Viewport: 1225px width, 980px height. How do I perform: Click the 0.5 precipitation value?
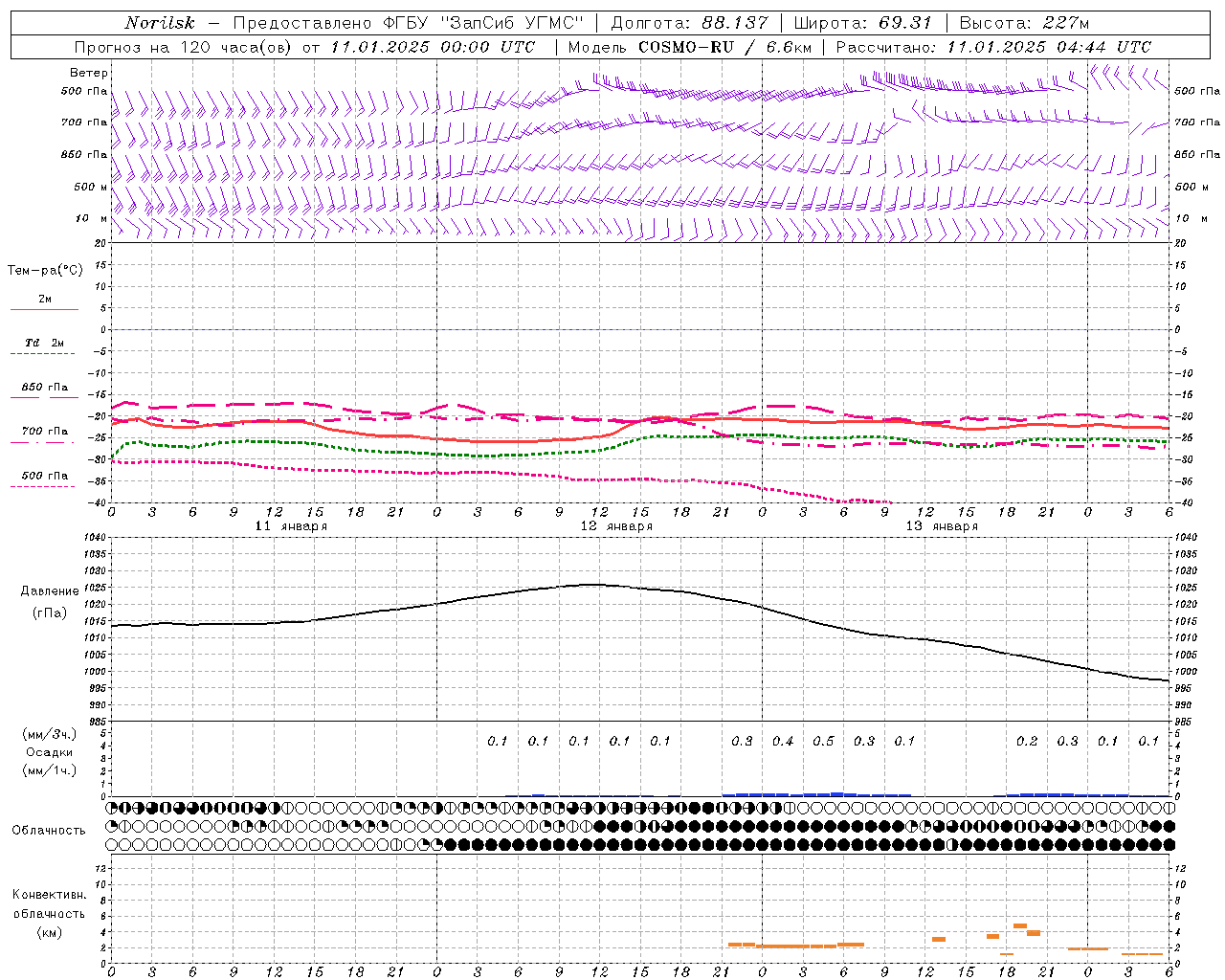coord(823,742)
